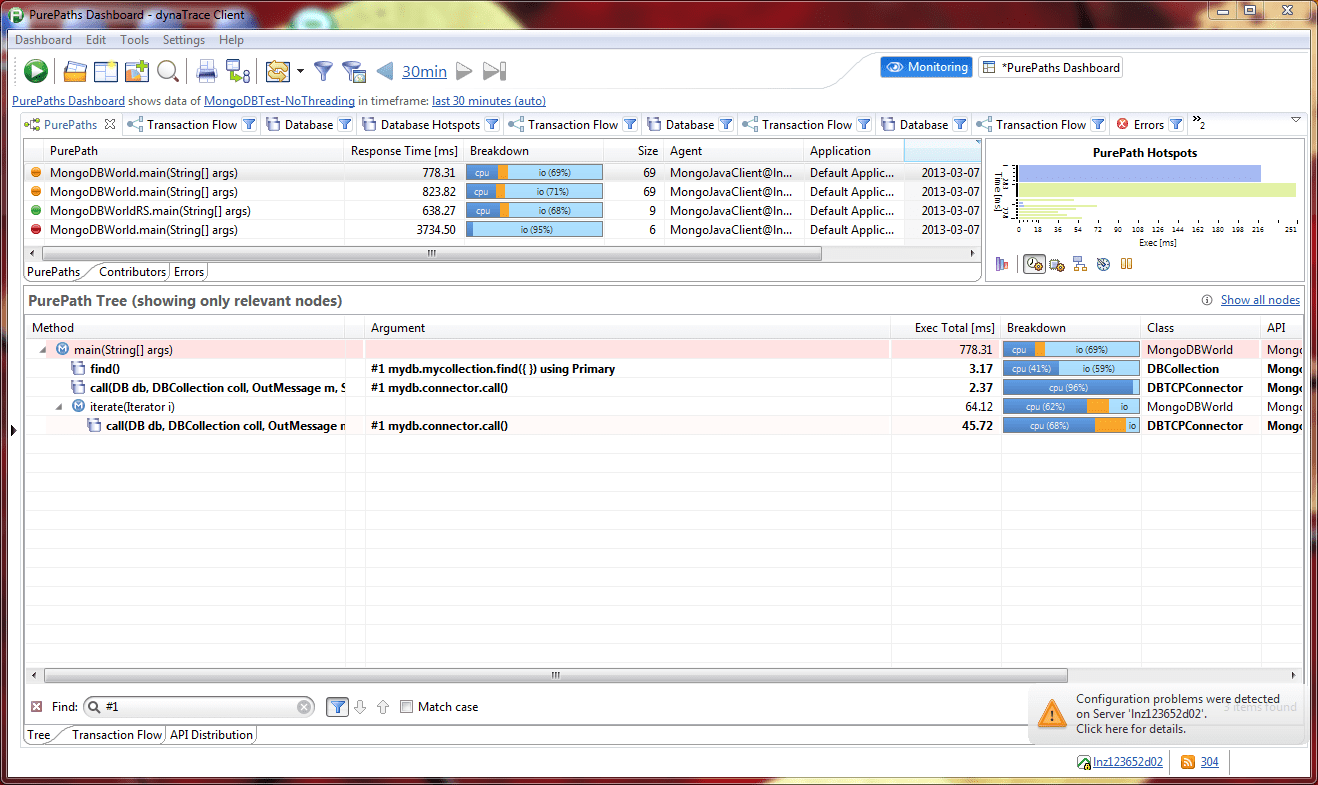This screenshot has height=785, width=1318.
Task: Click the new dashboard icon in the toolbar
Action: coord(106,71)
